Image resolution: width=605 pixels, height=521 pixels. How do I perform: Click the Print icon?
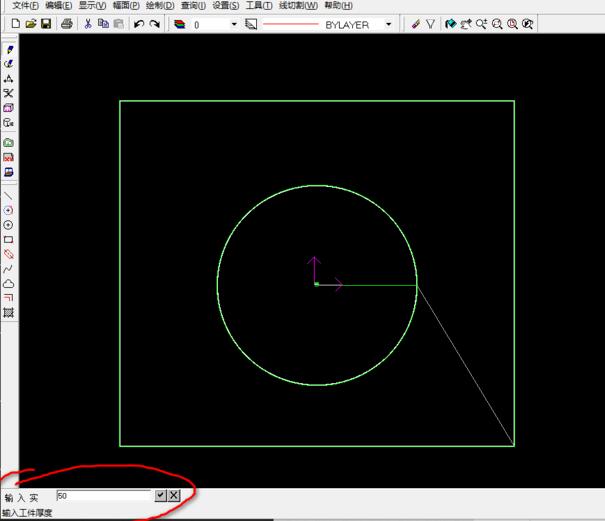66,24
